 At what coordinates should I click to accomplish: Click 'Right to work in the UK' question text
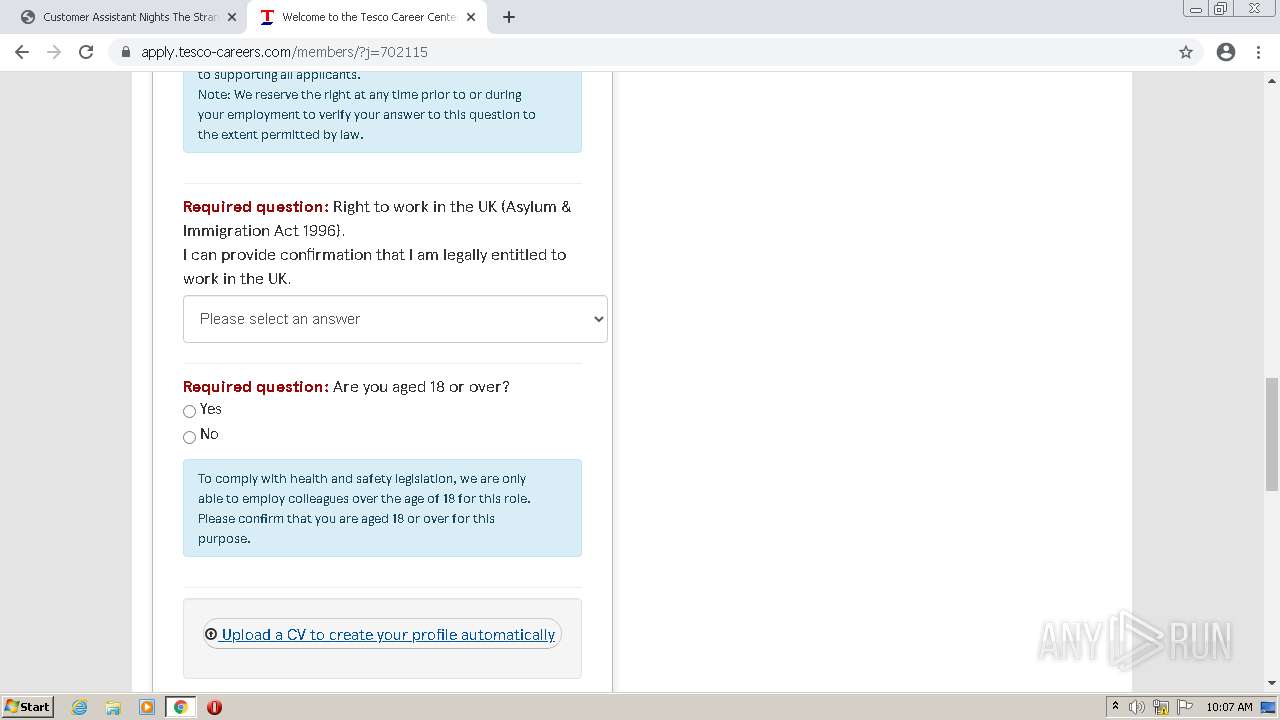[x=377, y=219]
